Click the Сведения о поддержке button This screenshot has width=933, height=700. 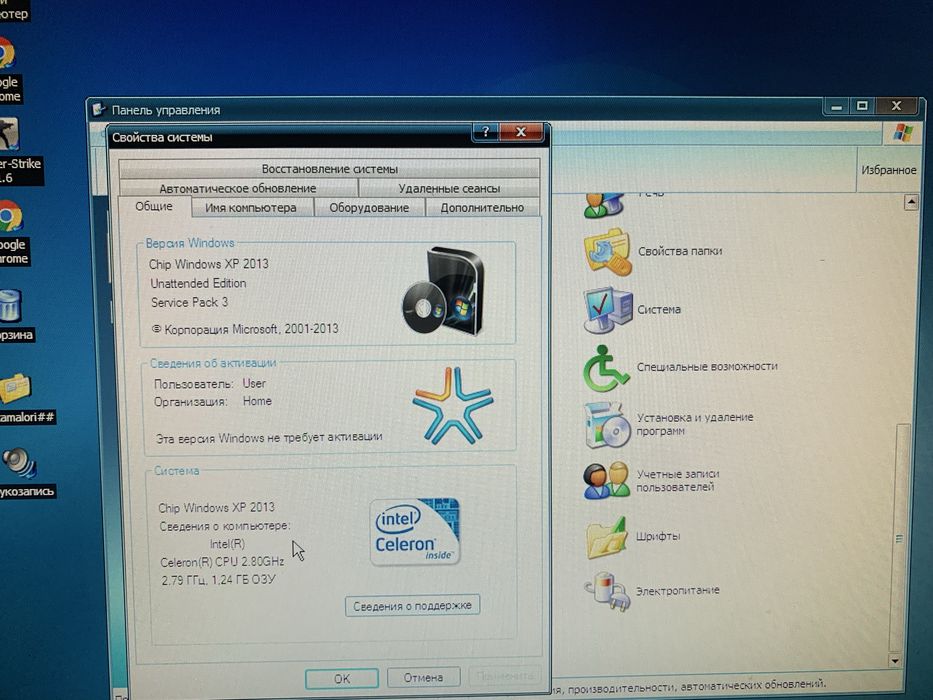click(412, 606)
